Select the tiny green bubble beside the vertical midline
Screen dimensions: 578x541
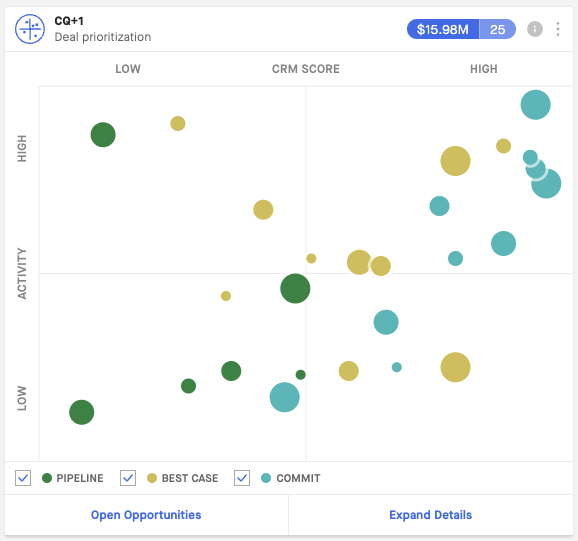[x=300, y=374]
